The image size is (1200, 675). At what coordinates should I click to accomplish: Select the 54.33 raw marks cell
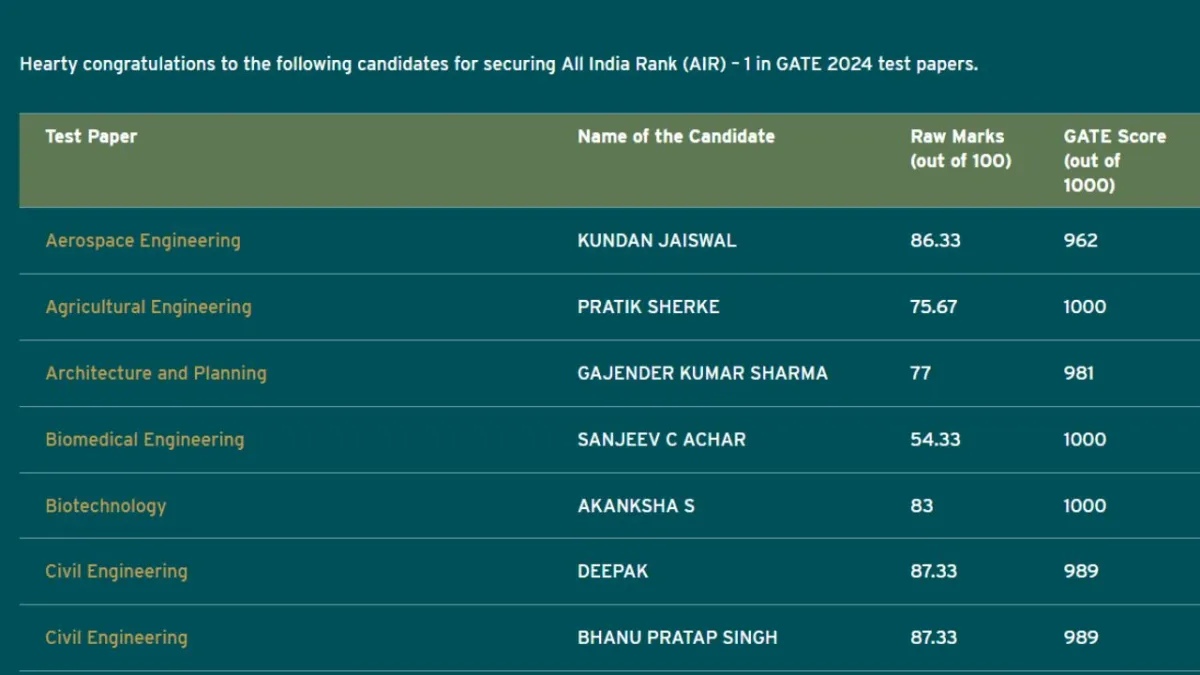tap(935, 439)
